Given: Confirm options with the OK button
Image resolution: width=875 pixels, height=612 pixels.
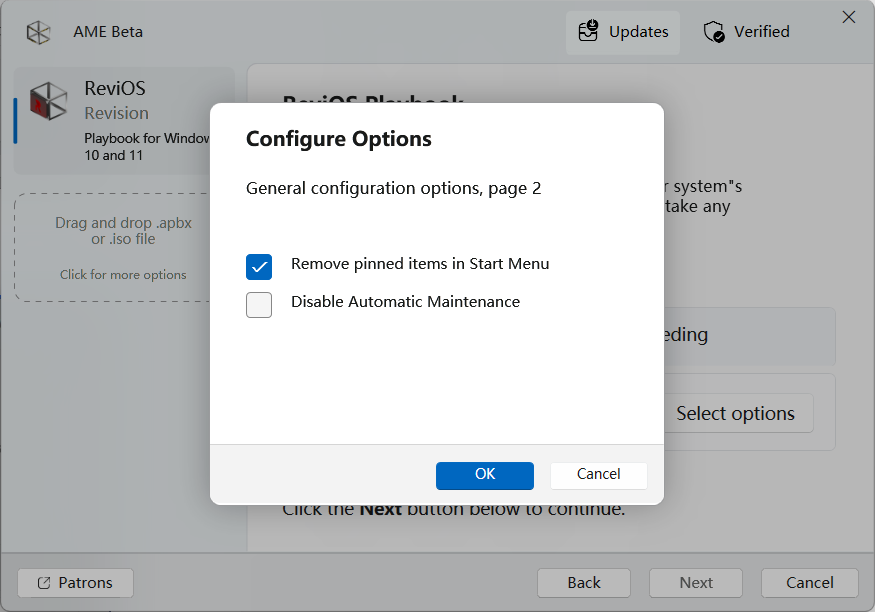Looking at the screenshot, I should tap(485, 475).
